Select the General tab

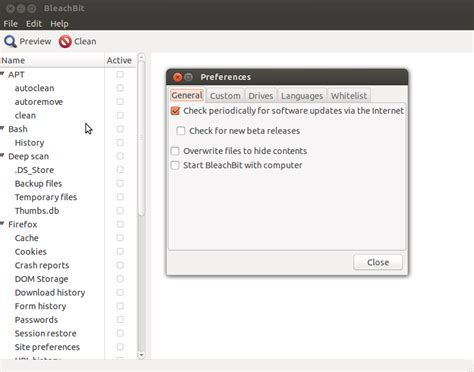click(x=187, y=95)
